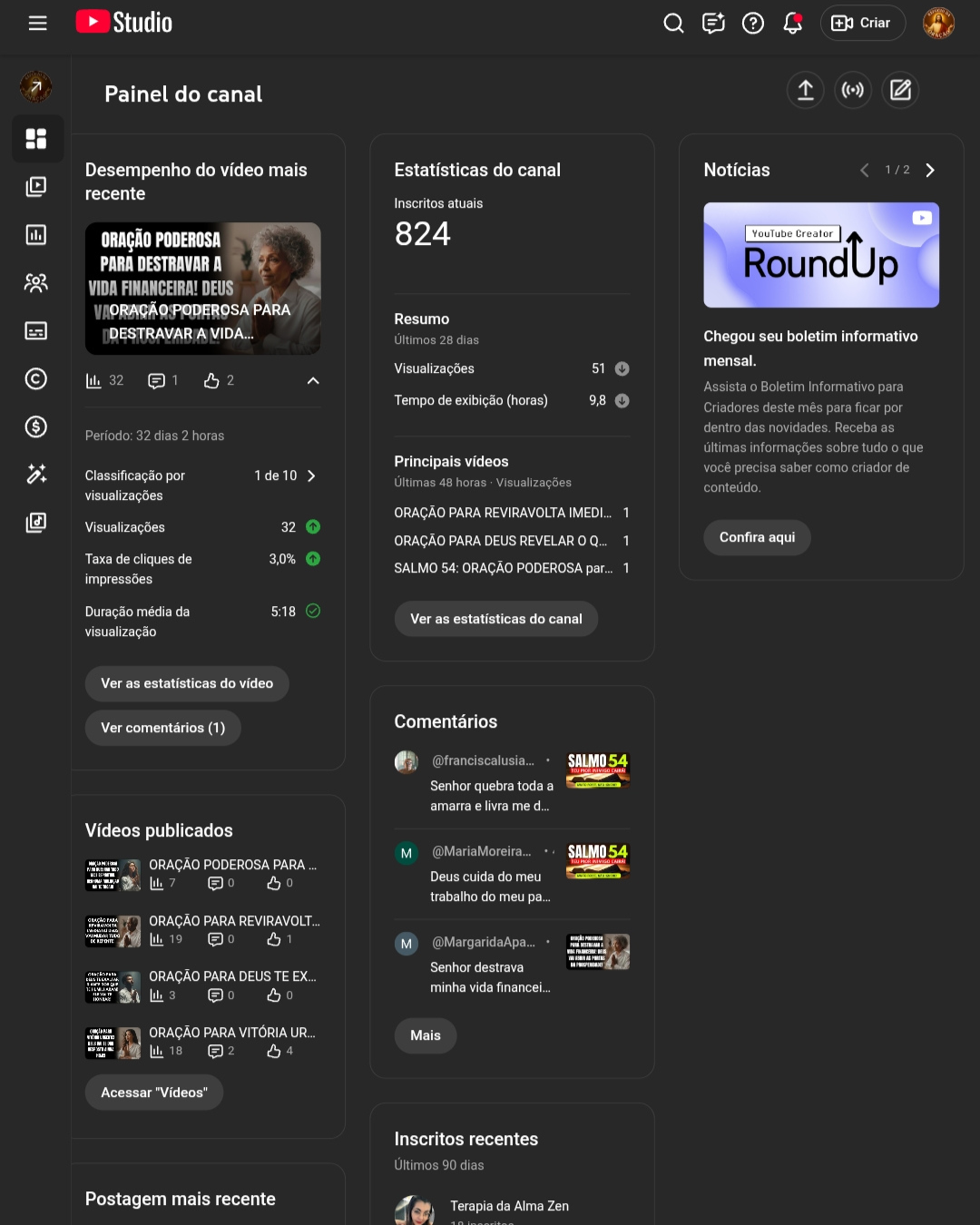Screen dimensions: 980x1225
Task: Click subscriber 'Terapia da Alma Zen'
Action: (x=510, y=1206)
